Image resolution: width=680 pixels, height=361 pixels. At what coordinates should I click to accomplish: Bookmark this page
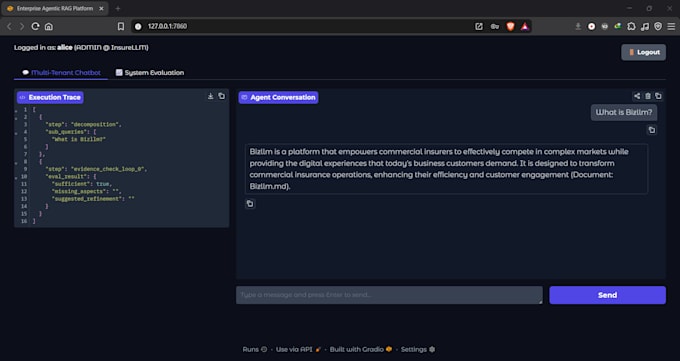pyautogui.click(x=121, y=26)
